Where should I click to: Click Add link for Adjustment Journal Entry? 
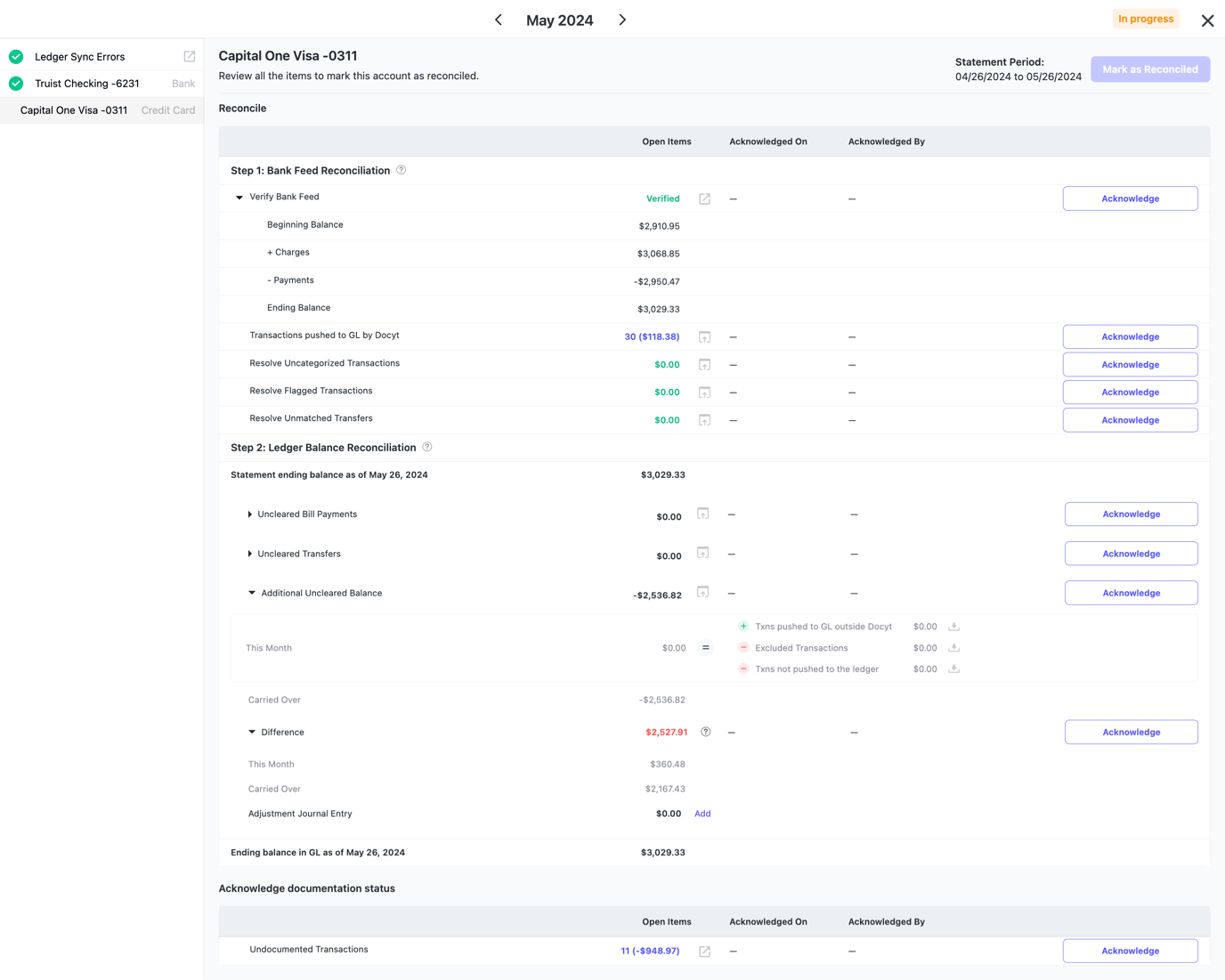tap(702, 814)
